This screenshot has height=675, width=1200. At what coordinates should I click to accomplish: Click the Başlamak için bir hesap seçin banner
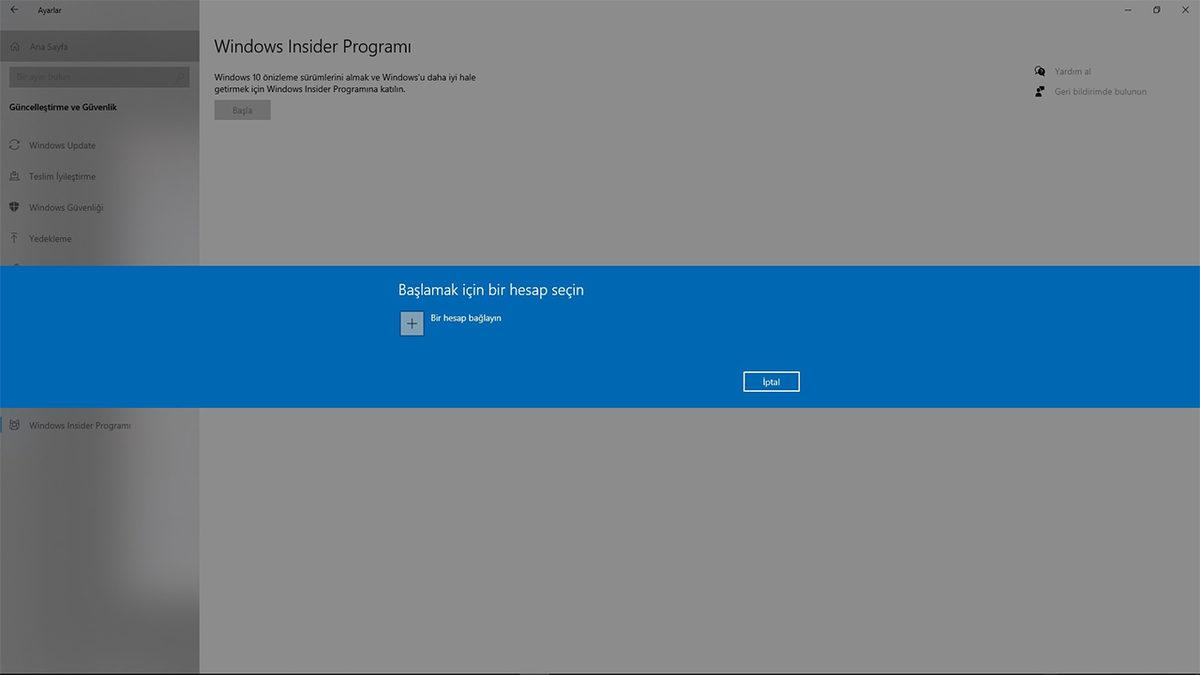(x=491, y=289)
